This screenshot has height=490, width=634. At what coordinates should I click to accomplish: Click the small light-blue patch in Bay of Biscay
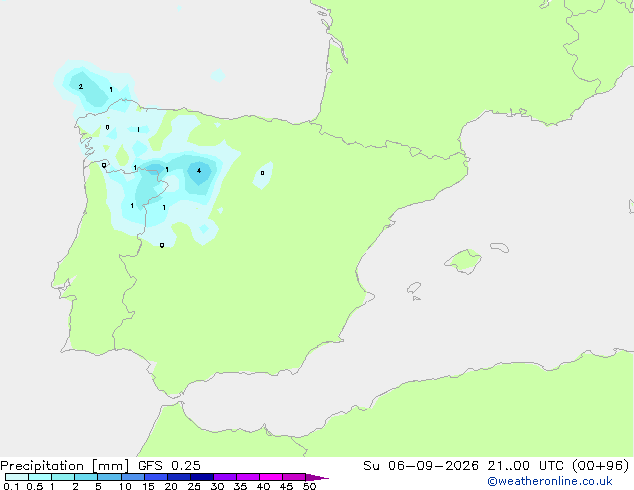click(x=218, y=75)
